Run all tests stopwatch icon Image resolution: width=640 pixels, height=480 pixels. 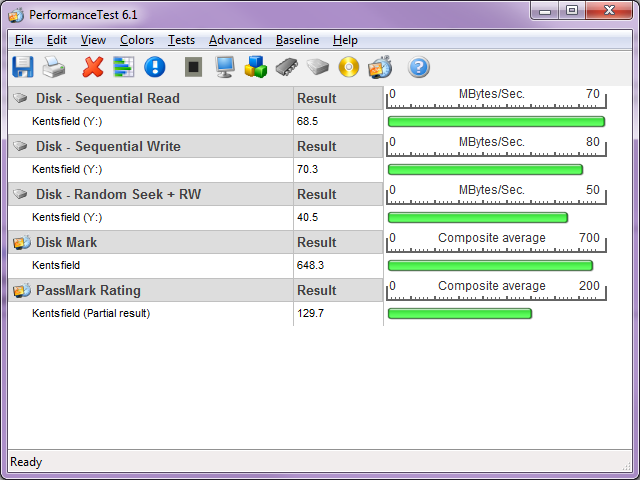[x=380, y=67]
